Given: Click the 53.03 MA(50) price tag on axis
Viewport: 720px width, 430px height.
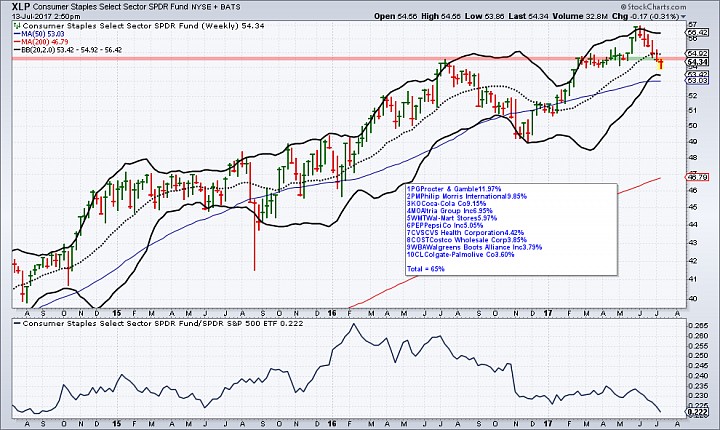Looking at the screenshot, I should click(x=698, y=81).
